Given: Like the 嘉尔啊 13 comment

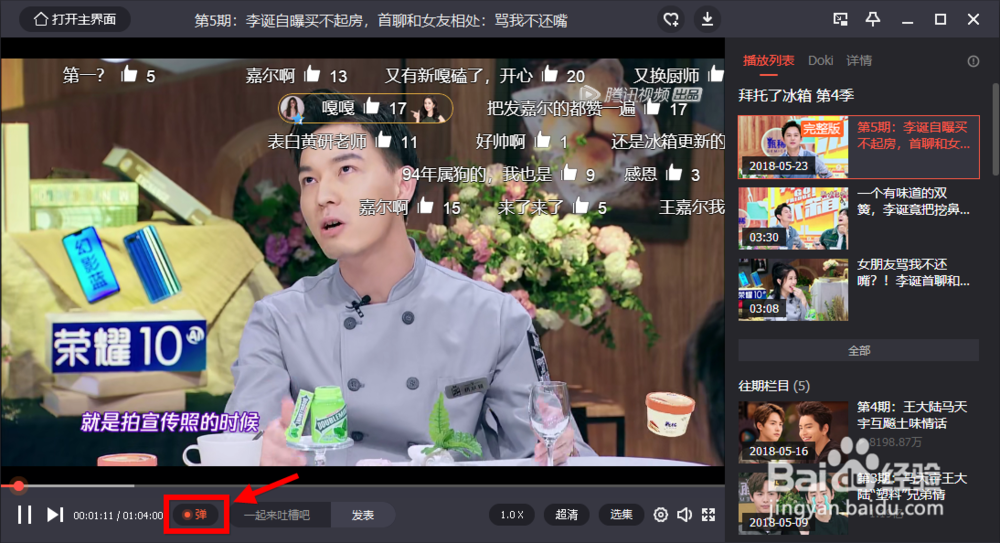Looking at the screenshot, I should pos(312,74).
